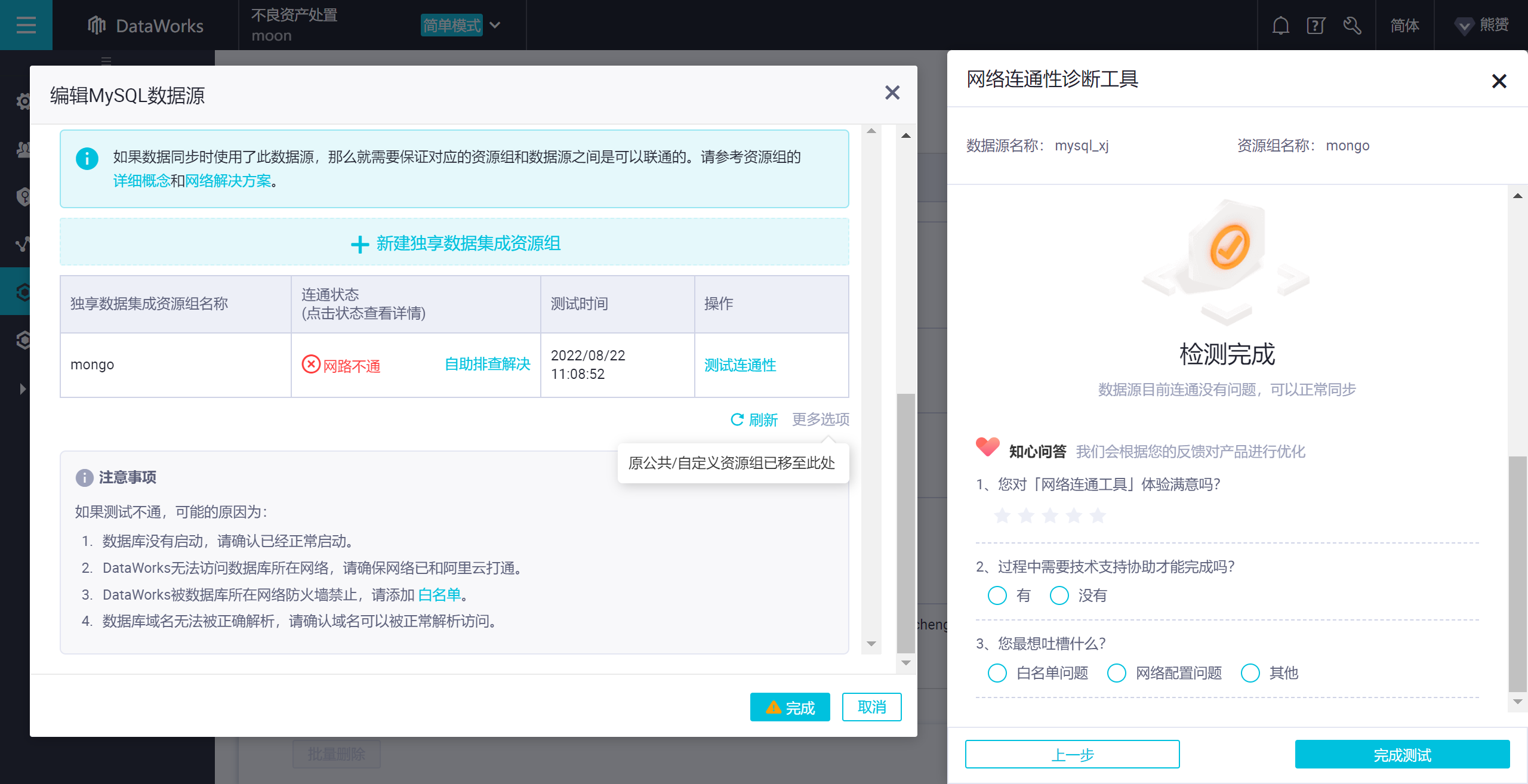Click 上一步 in the diagnostic panel

tap(1072, 755)
